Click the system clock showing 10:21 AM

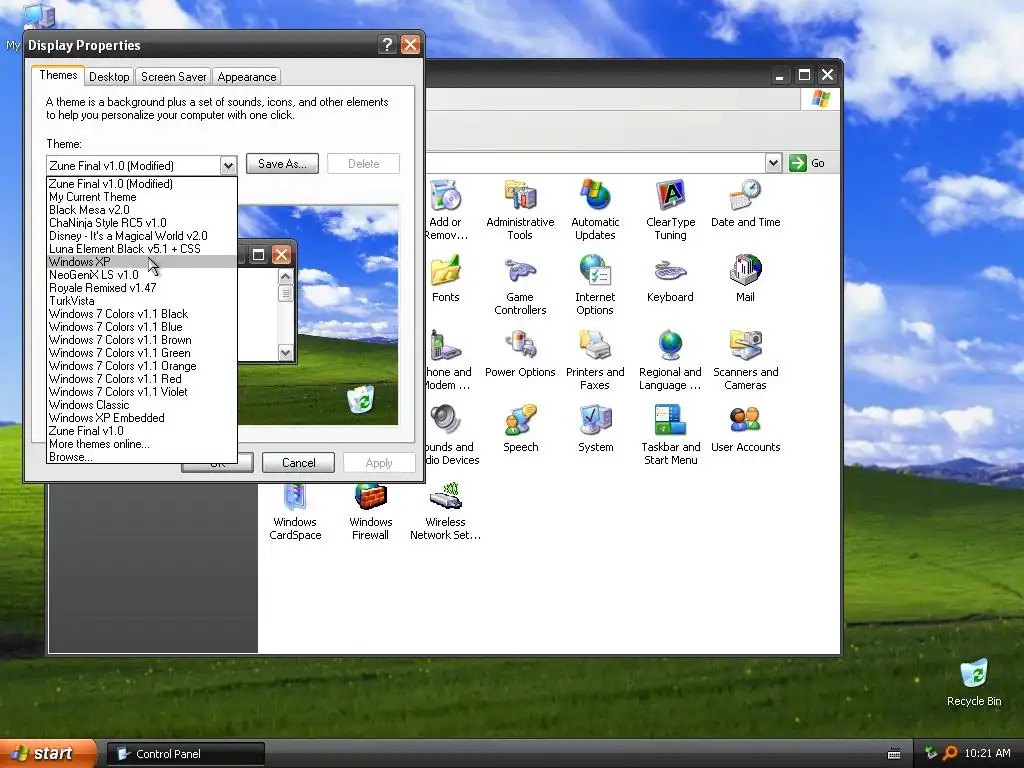[987, 753]
